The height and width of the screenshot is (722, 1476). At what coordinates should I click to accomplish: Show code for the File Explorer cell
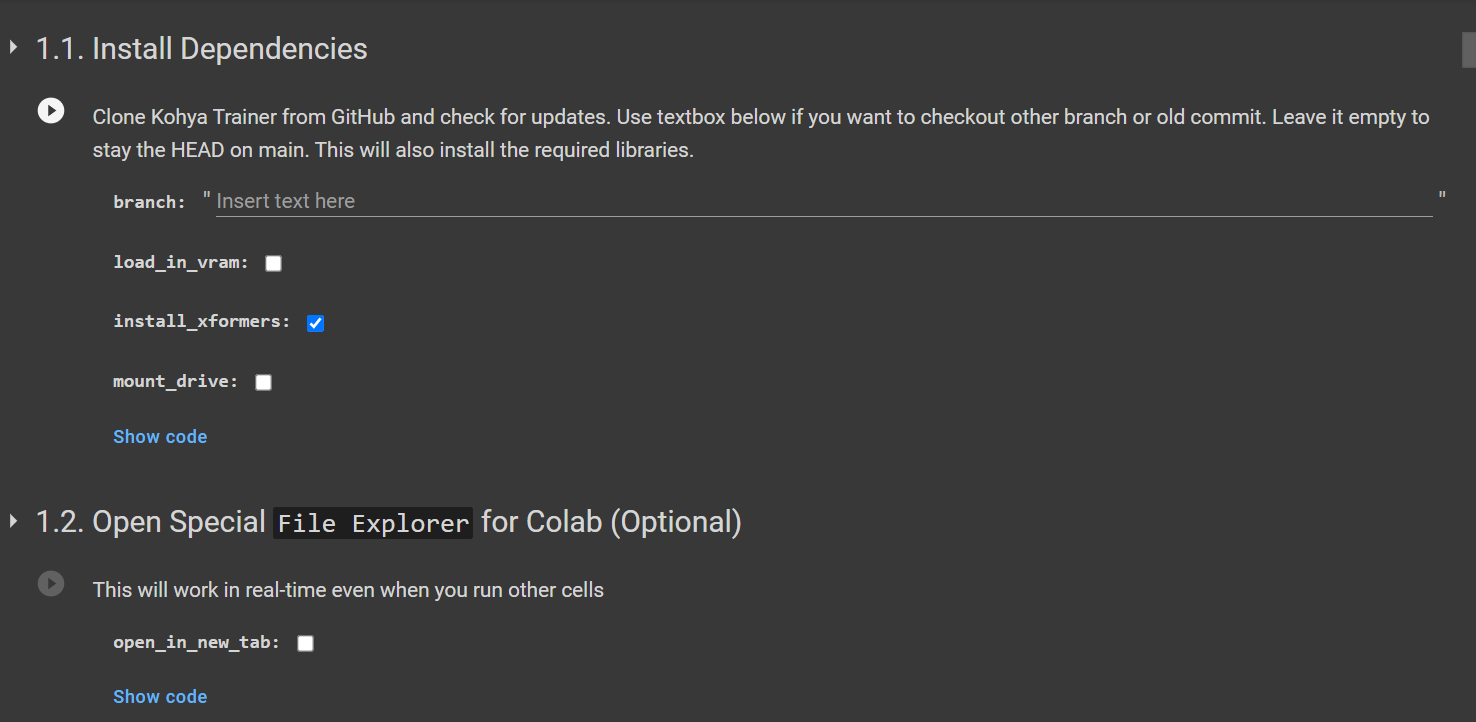click(x=160, y=697)
